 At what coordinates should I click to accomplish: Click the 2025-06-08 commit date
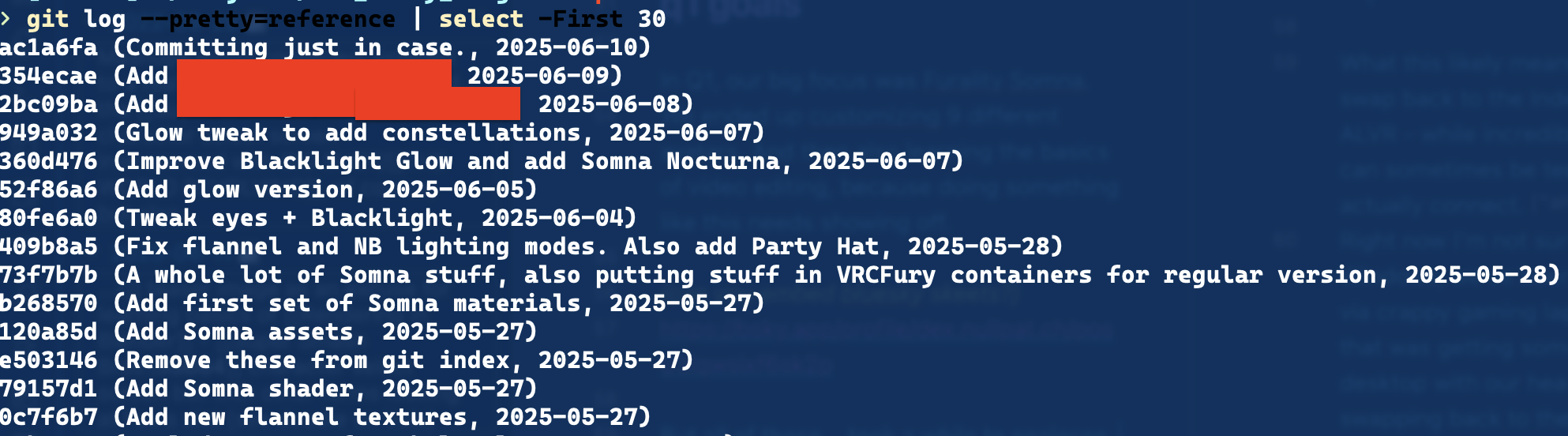(x=609, y=104)
